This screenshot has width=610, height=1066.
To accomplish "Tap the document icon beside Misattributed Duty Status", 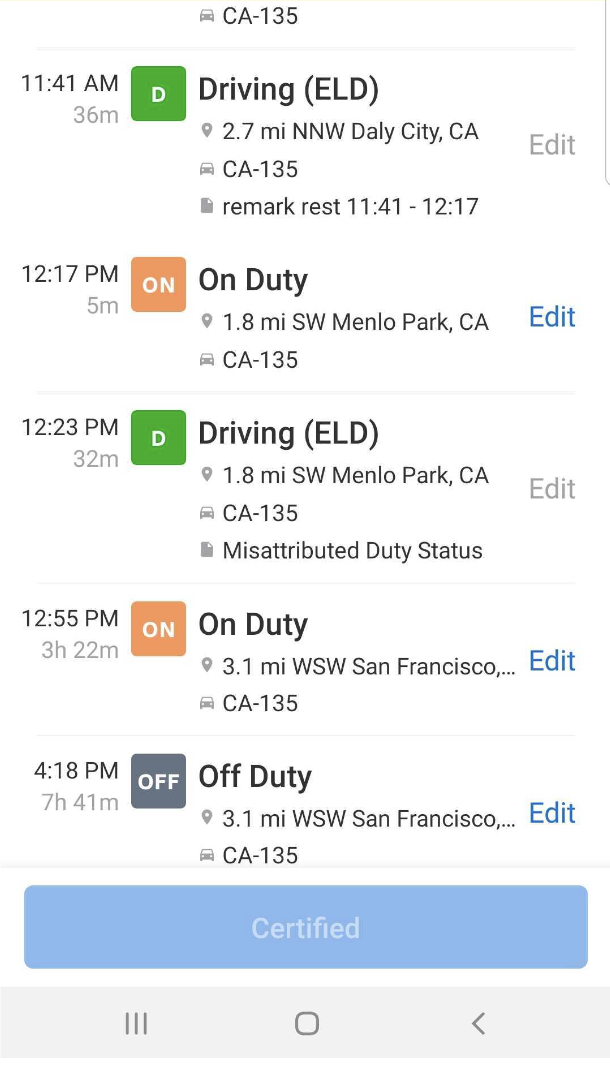I will point(208,550).
